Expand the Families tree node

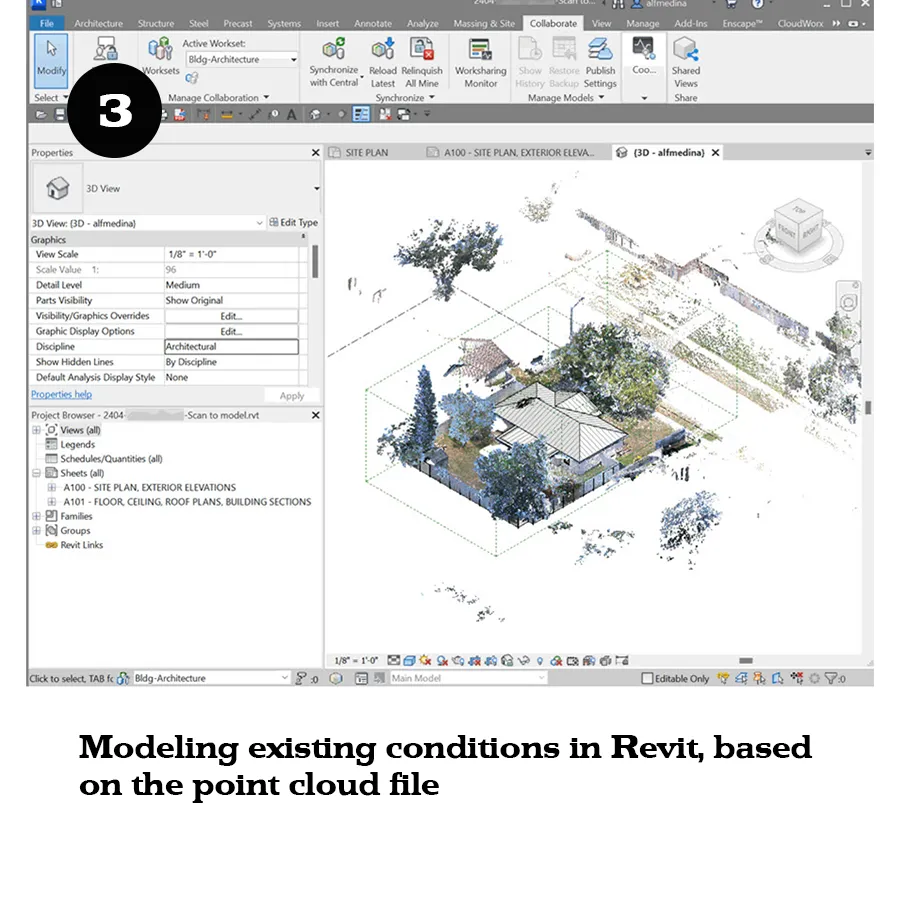36,516
